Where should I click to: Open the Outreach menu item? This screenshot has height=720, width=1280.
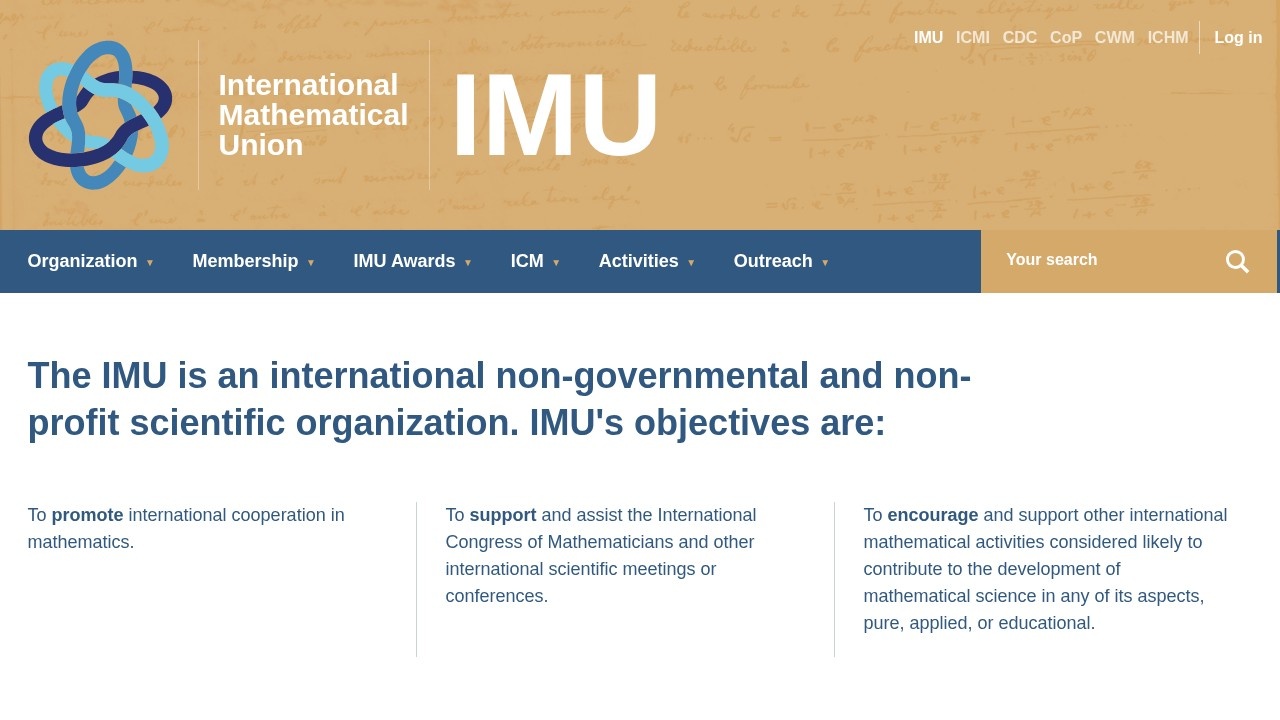773,261
